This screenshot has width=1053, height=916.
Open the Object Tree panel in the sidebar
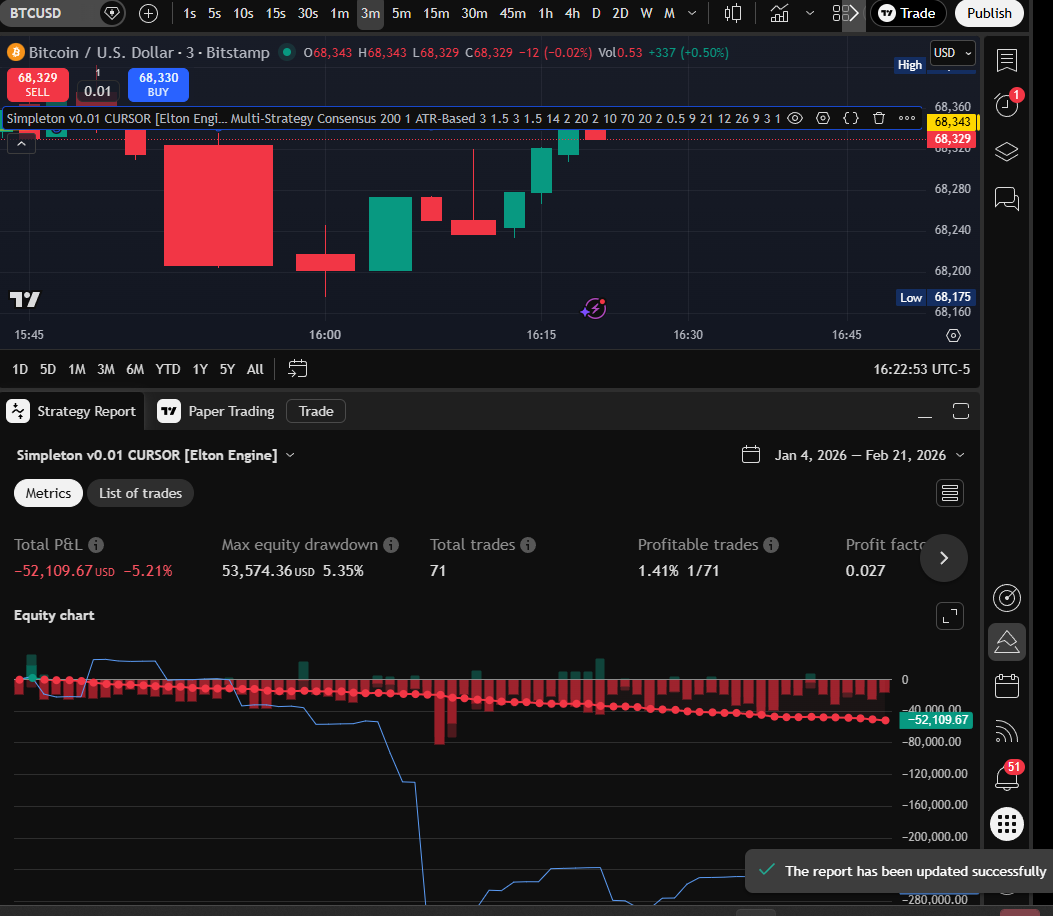1006,151
